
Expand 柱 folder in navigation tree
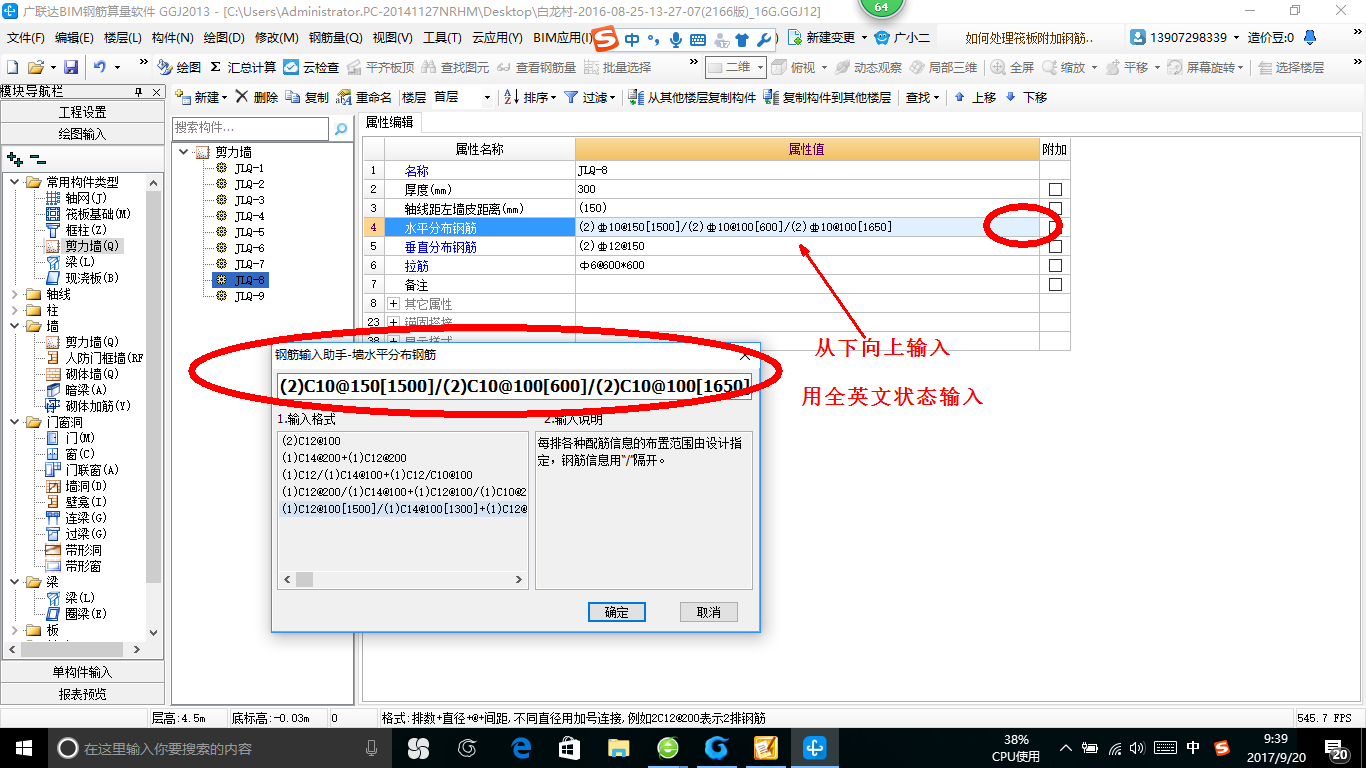tap(14, 310)
